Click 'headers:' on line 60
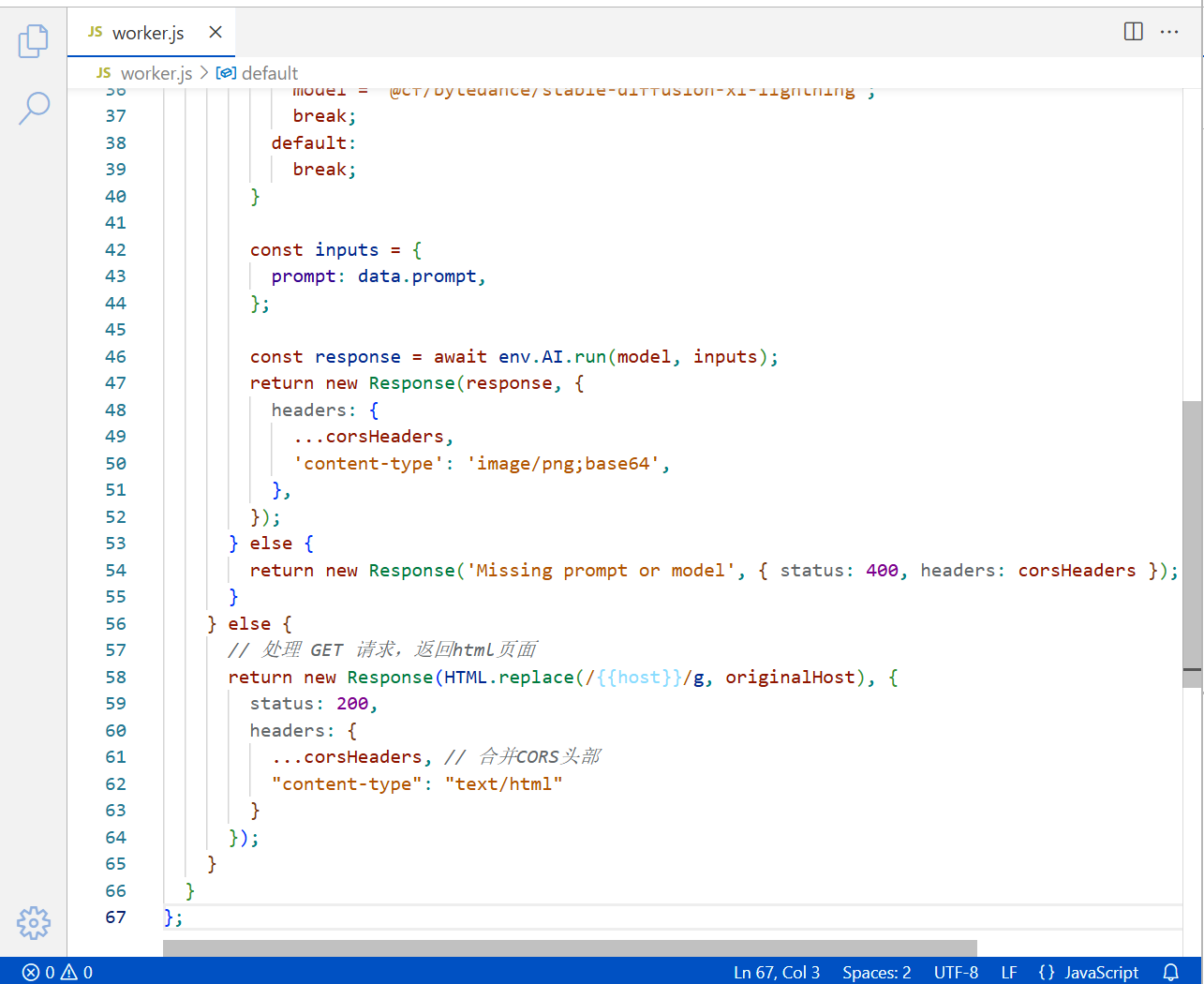The width and height of the screenshot is (1204, 984). [292, 731]
